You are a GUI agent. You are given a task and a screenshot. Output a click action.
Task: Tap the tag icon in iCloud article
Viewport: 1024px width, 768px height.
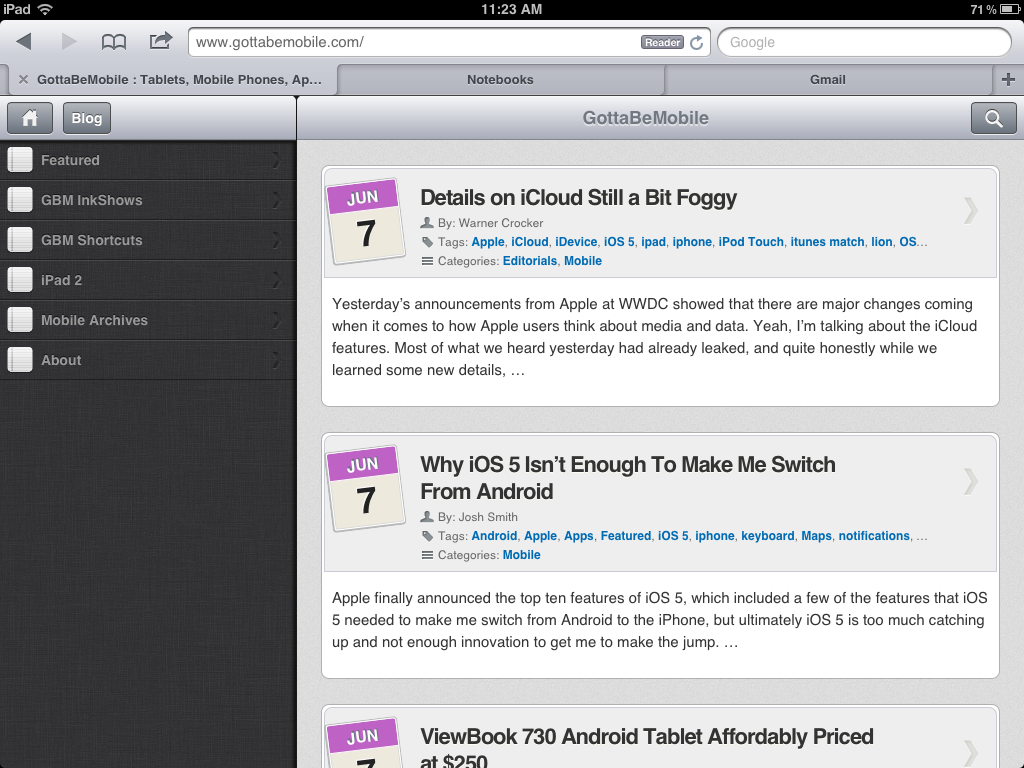[x=427, y=242]
